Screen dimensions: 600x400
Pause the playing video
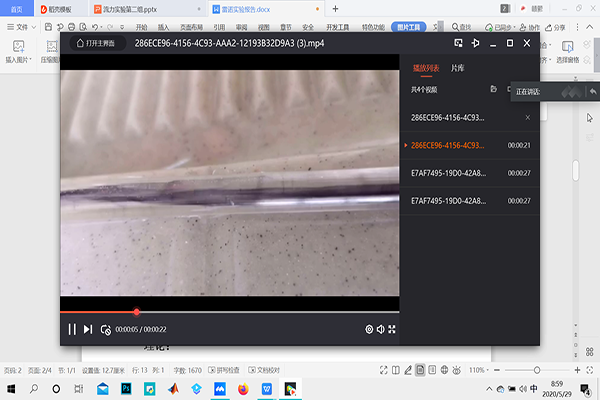[71, 329]
